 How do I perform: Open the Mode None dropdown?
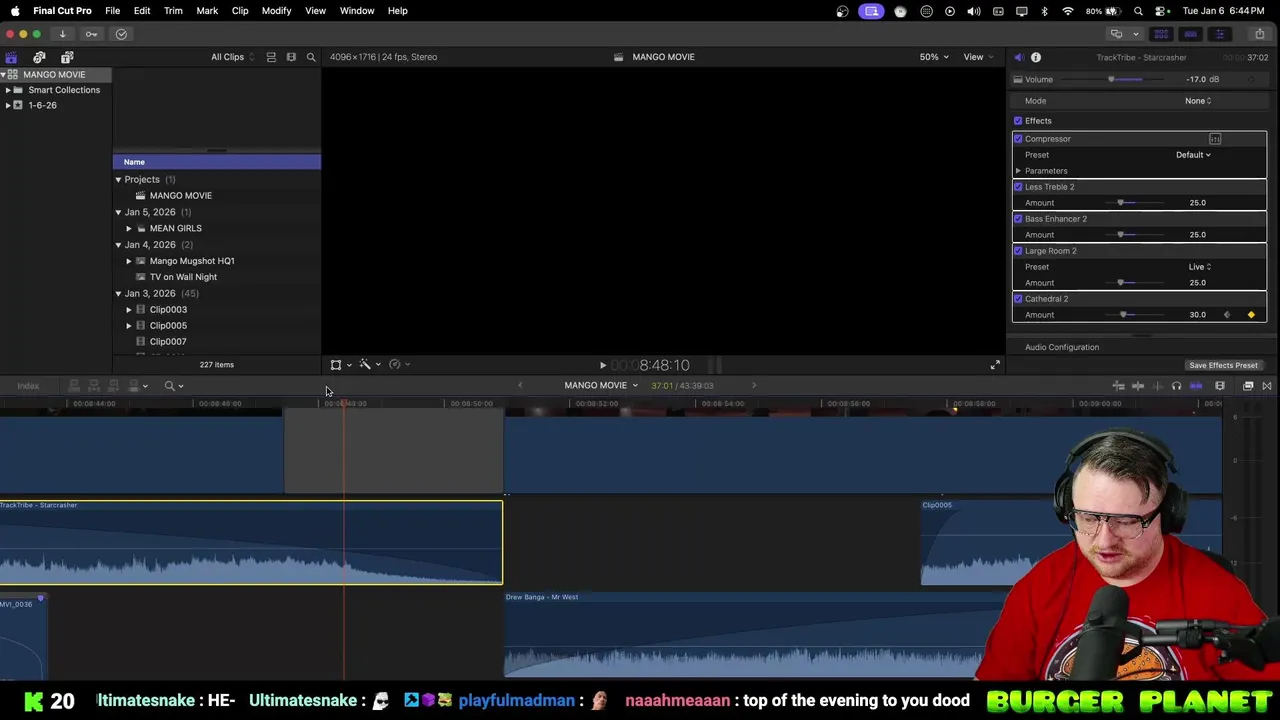click(x=1198, y=101)
